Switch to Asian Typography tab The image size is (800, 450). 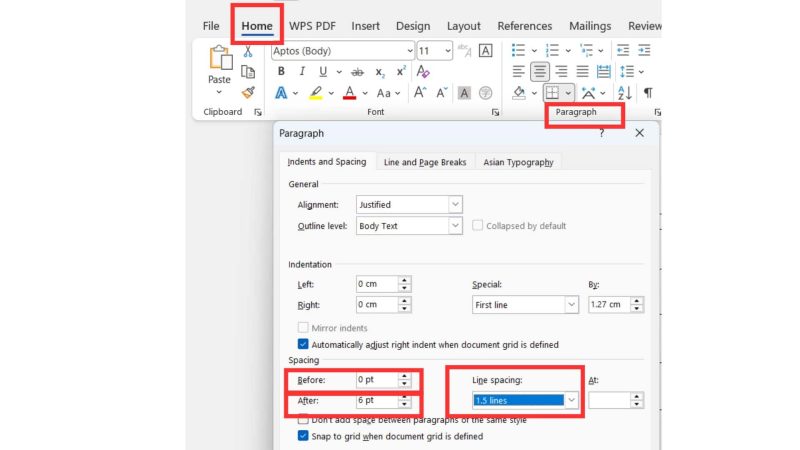(x=518, y=162)
